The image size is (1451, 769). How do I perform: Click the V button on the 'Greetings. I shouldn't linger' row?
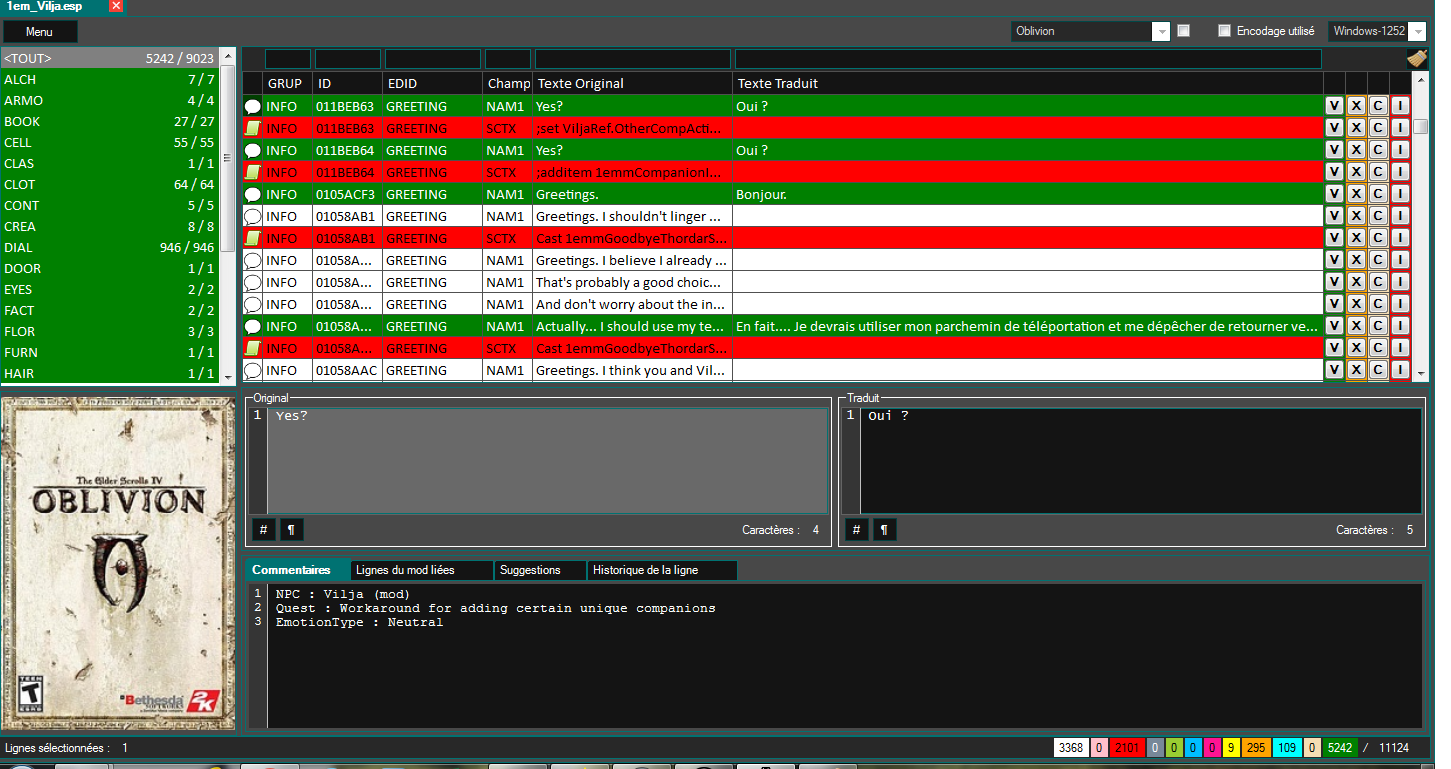pyautogui.click(x=1334, y=216)
